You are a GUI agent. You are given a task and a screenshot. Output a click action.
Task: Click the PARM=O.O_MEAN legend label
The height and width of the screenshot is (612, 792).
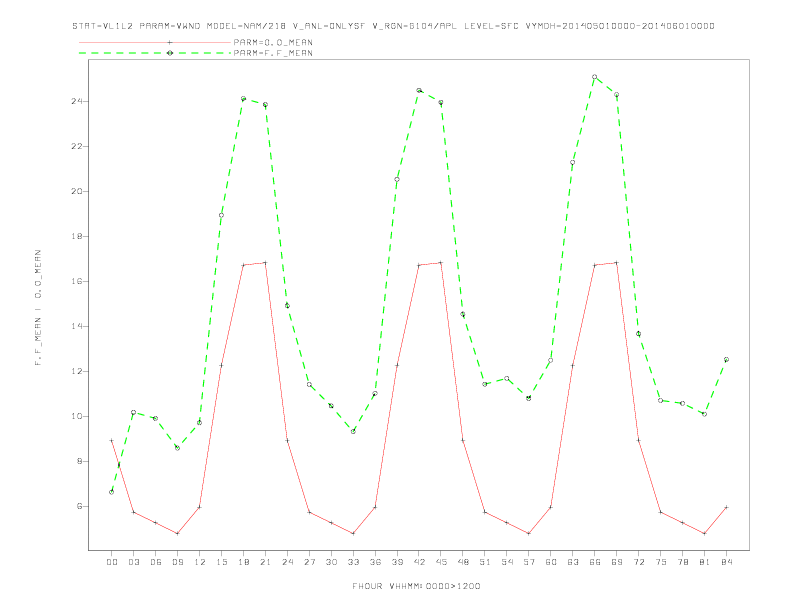click(273, 42)
